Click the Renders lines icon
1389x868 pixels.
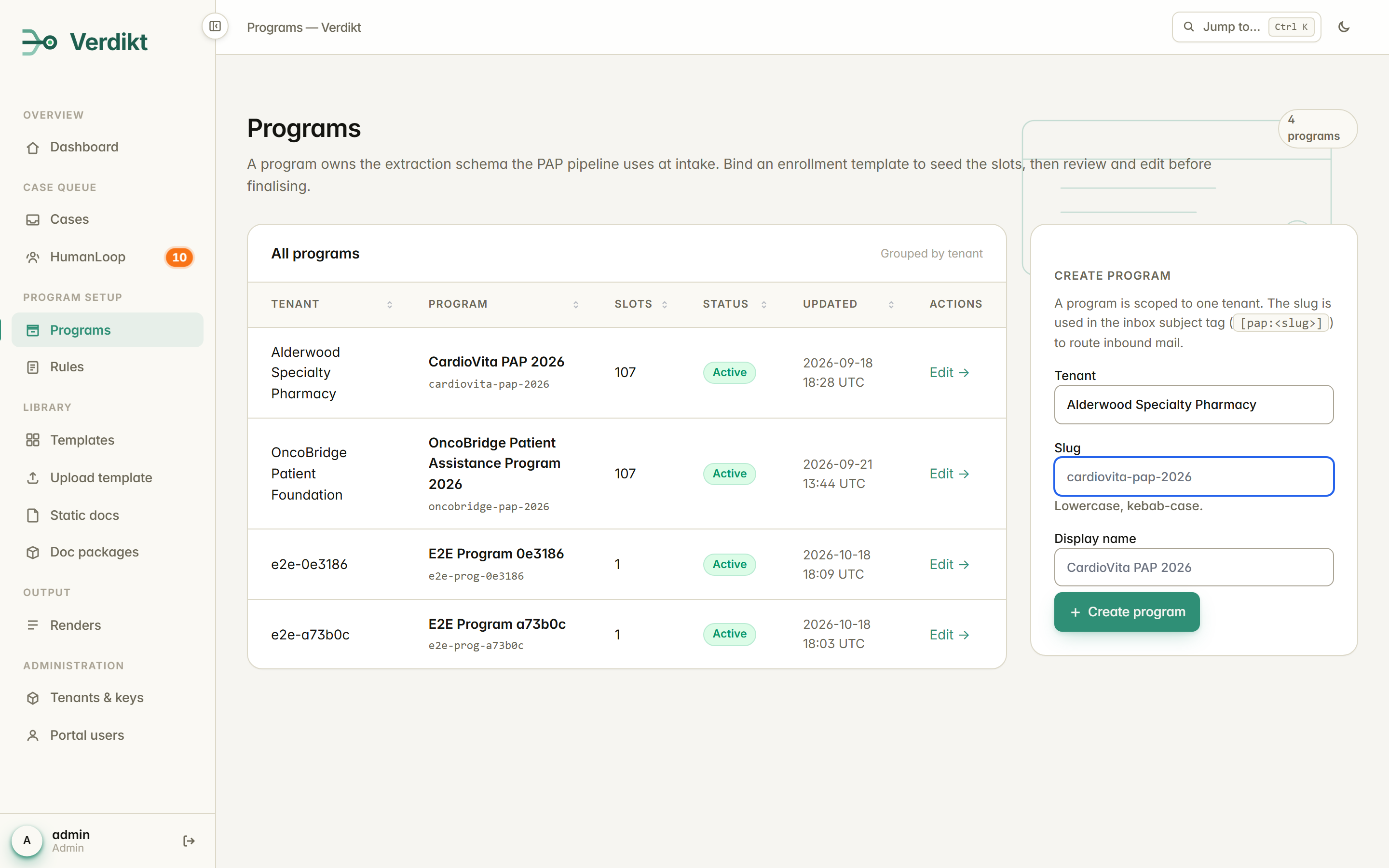(33, 625)
